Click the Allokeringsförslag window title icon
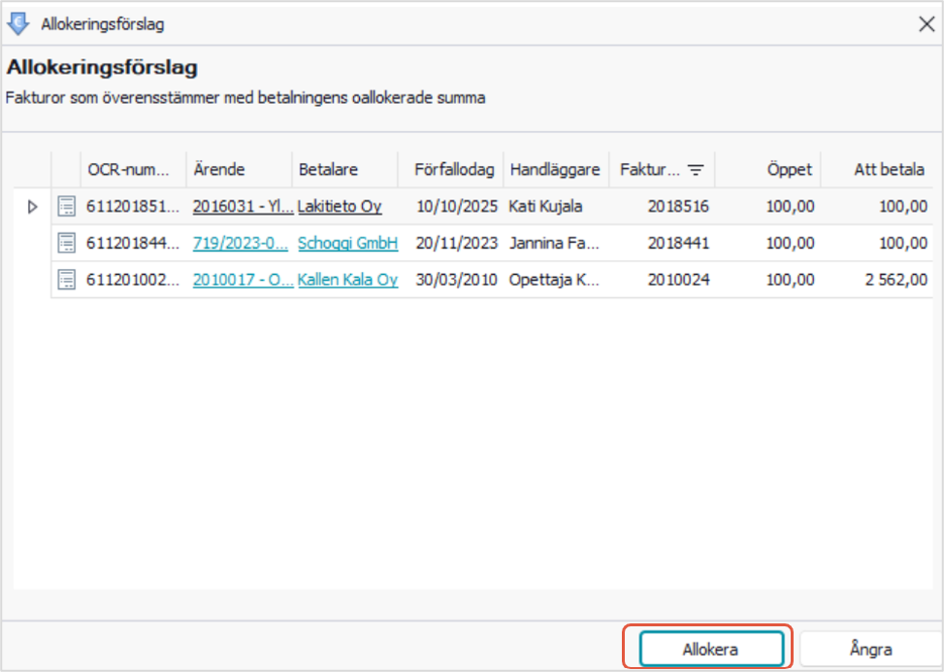The image size is (944, 672). pos(18,24)
